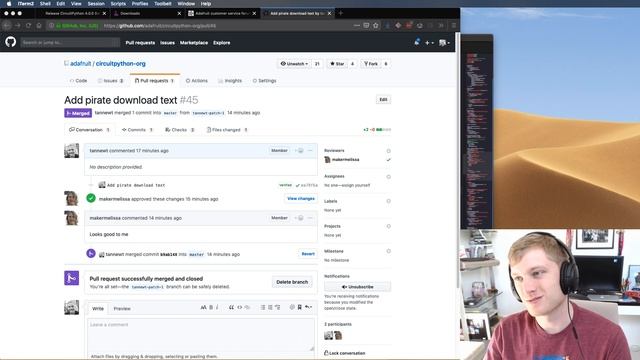Screen dimensions: 640x360
Task: Open the Shell menu in macOS menu bar
Action: (x=45, y=4)
